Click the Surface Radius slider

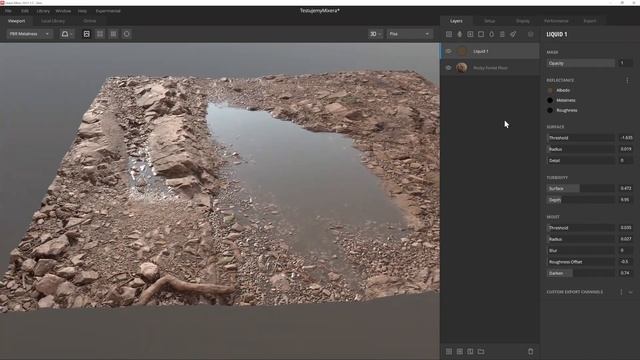click(581, 149)
